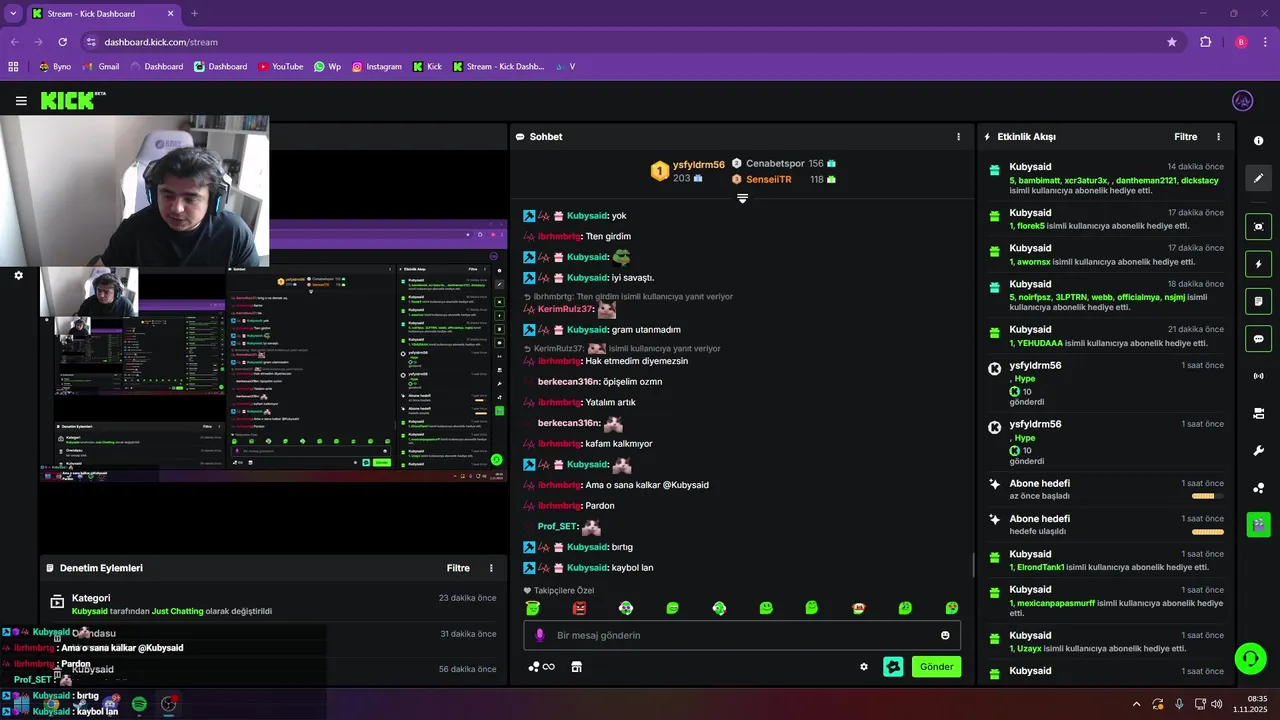Switch to Stream - Kick Dashboard browser tab
Screen dimensions: 1280x720
coord(102,14)
